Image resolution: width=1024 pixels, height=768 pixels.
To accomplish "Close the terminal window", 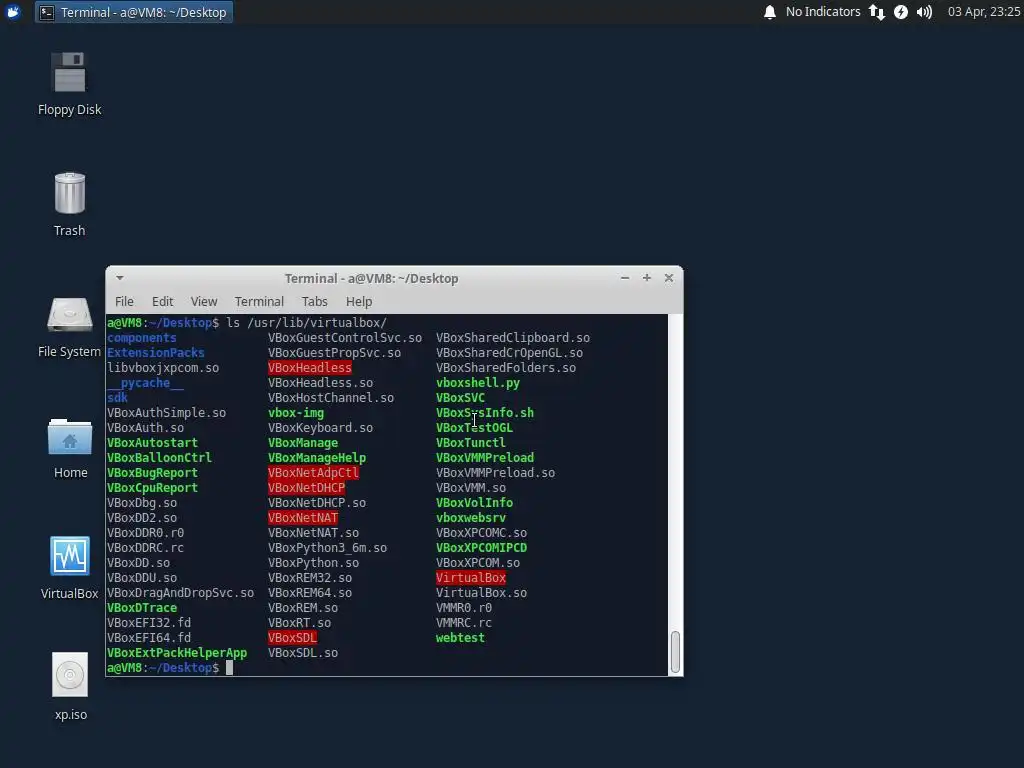I will [669, 278].
